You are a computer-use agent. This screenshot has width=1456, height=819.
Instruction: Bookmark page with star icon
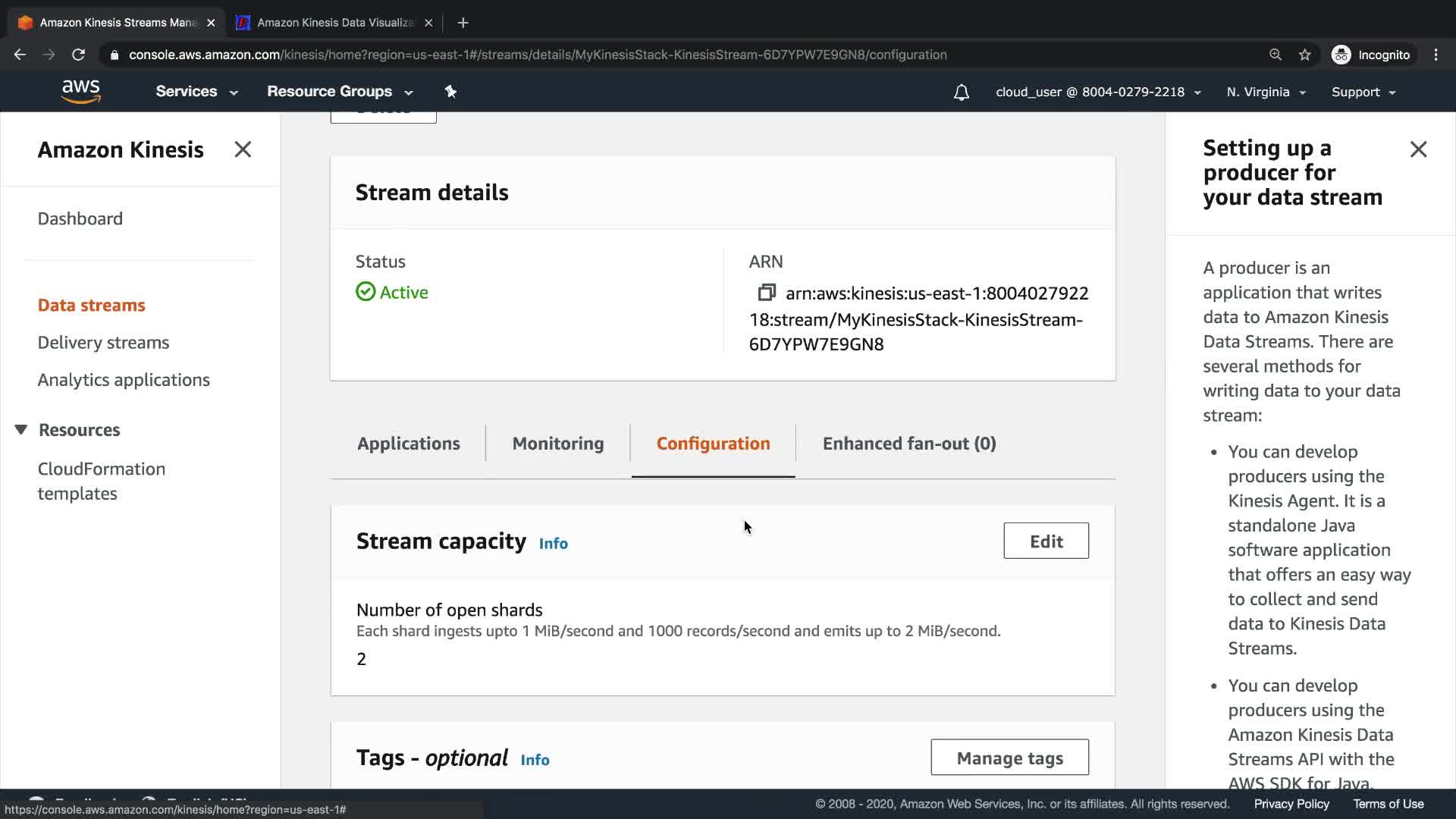(x=1304, y=55)
